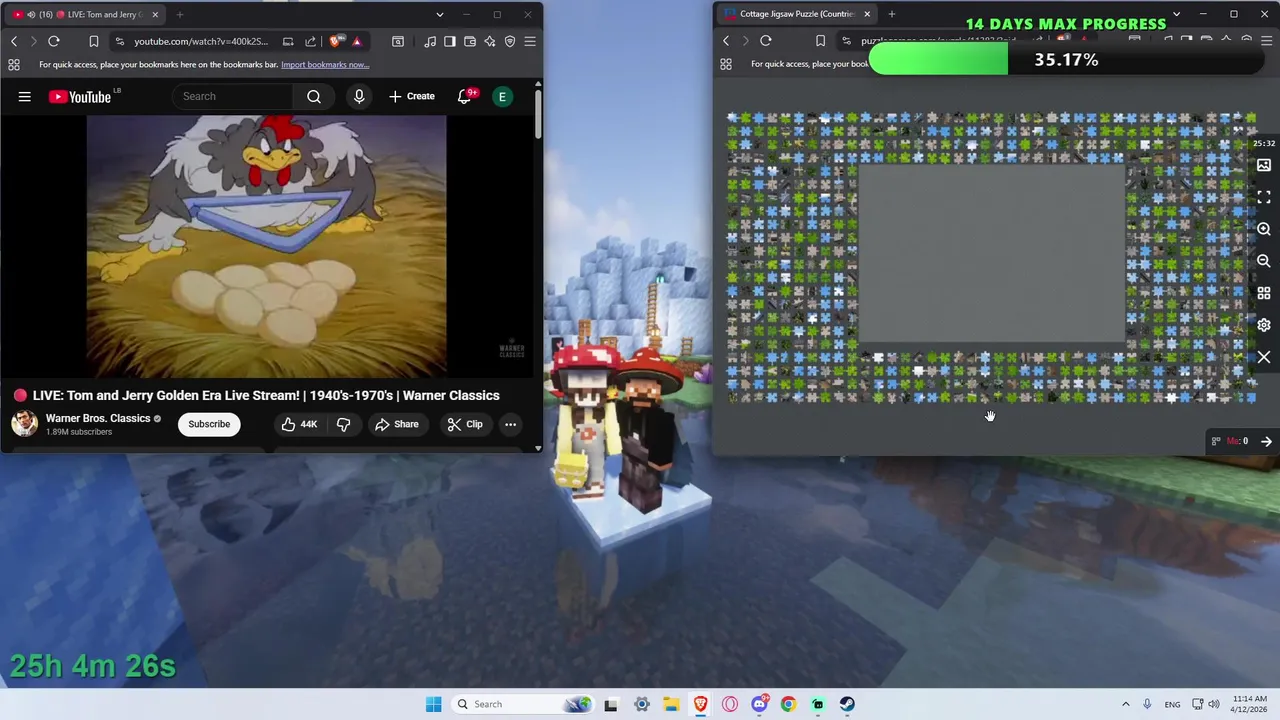
Task: Open Brave Rewards triangle icon
Action: coord(357,41)
